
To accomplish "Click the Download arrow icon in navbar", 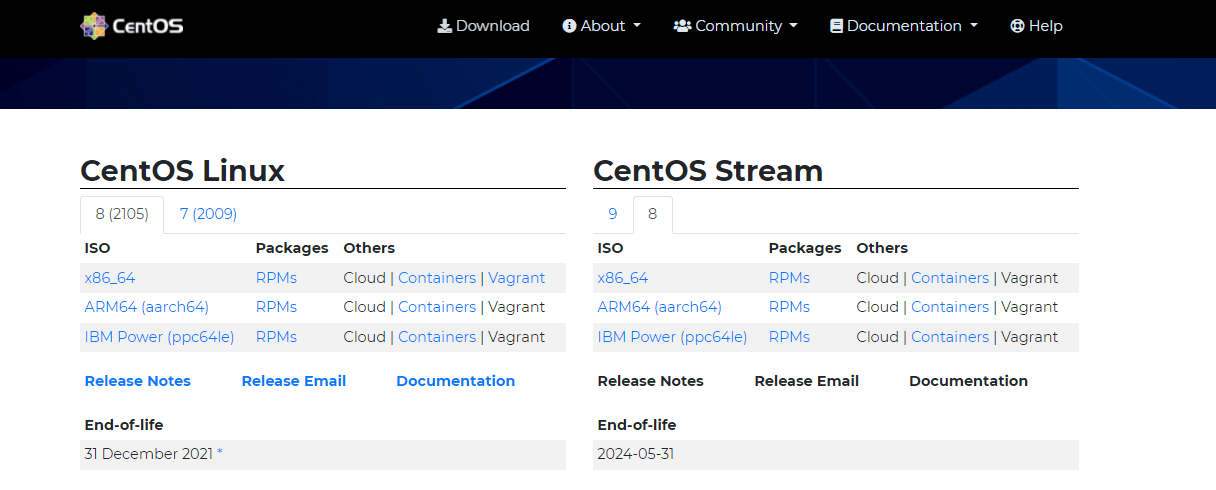I will tap(445, 26).
